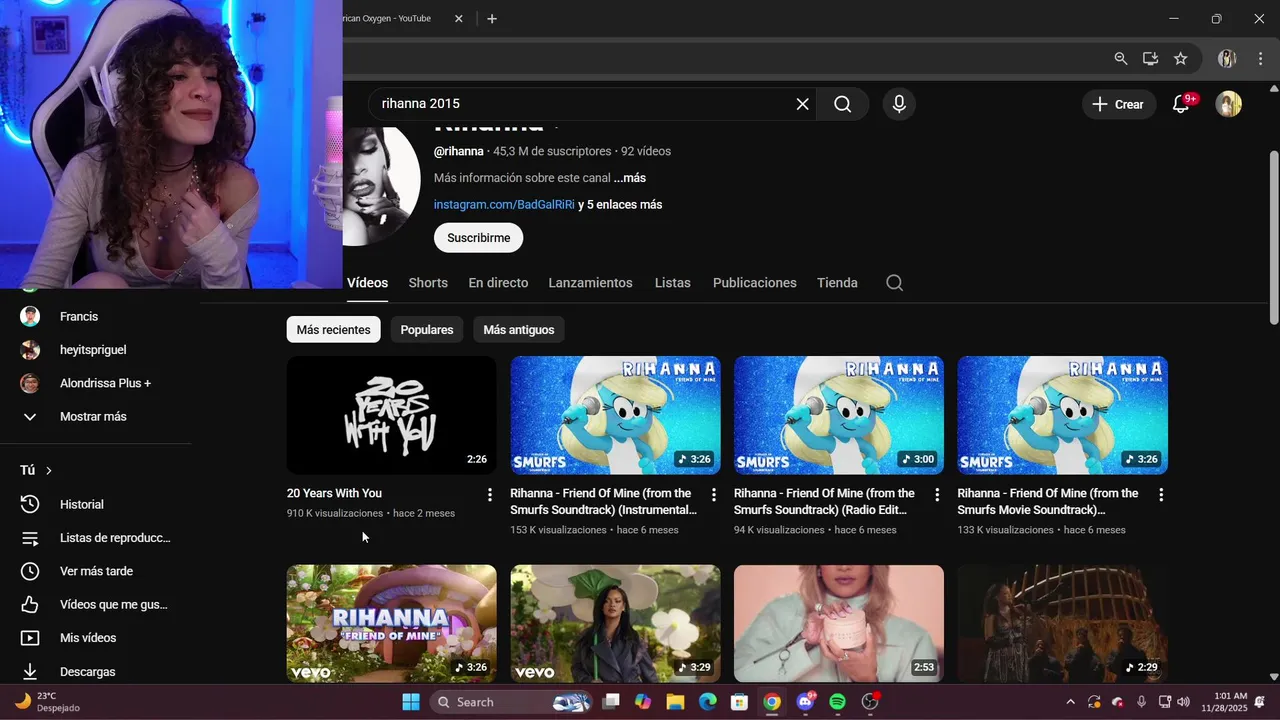
Task: Switch to the Lanzamientos tab
Action: 590,283
